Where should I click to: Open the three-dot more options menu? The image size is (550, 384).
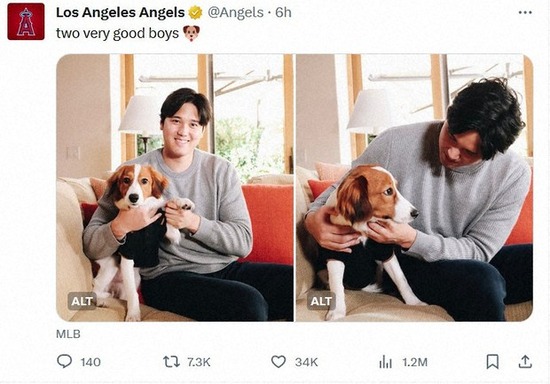525,13
